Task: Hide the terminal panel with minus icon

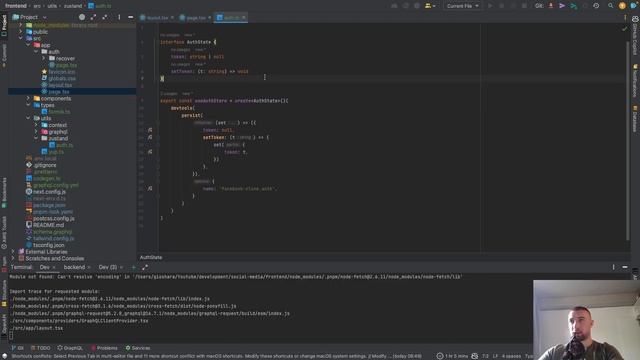Action: pyautogui.click(x=625, y=267)
